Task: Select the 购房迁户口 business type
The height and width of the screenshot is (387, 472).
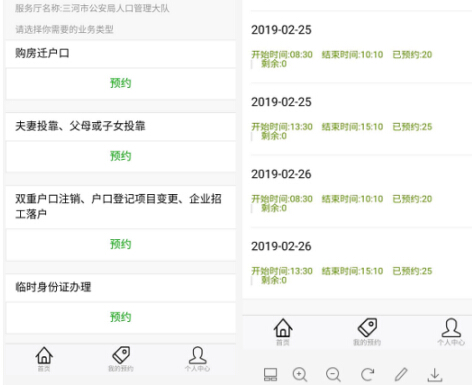Action: (x=121, y=53)
